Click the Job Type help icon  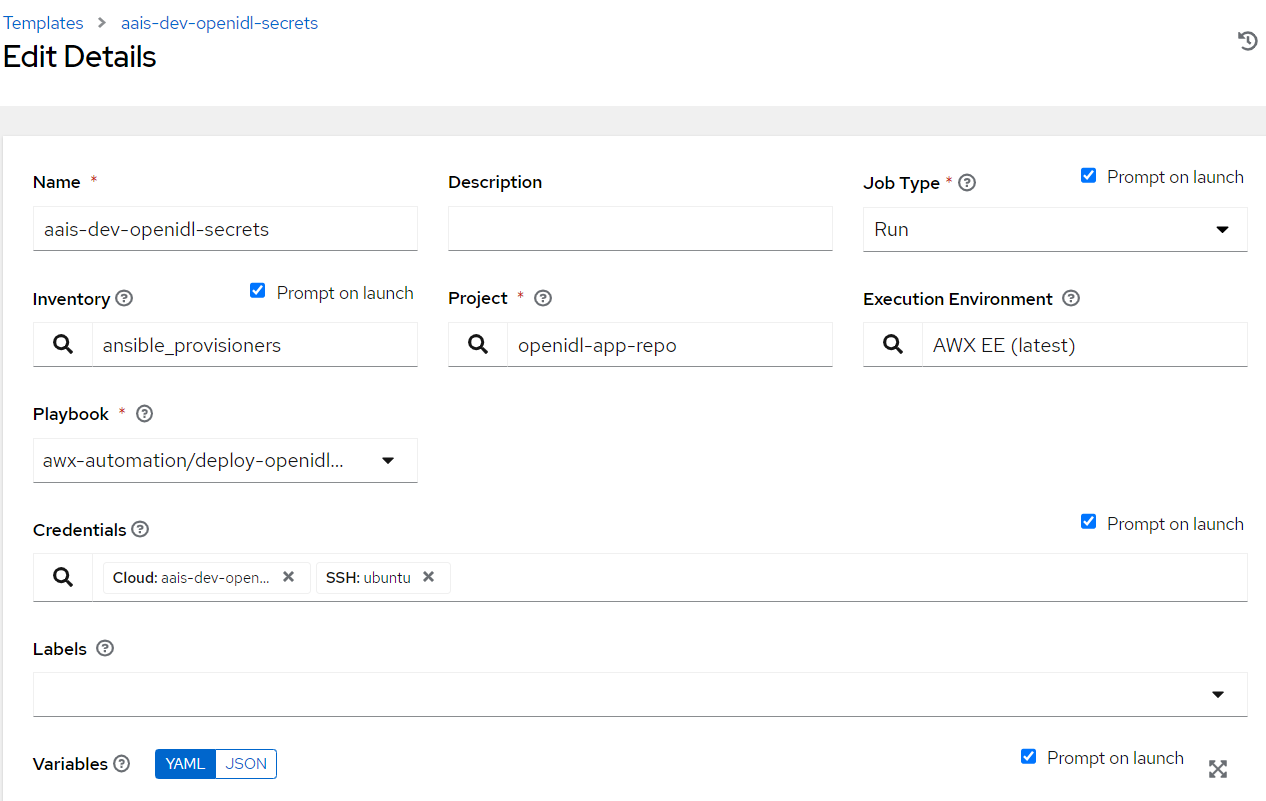click(967, 183)
